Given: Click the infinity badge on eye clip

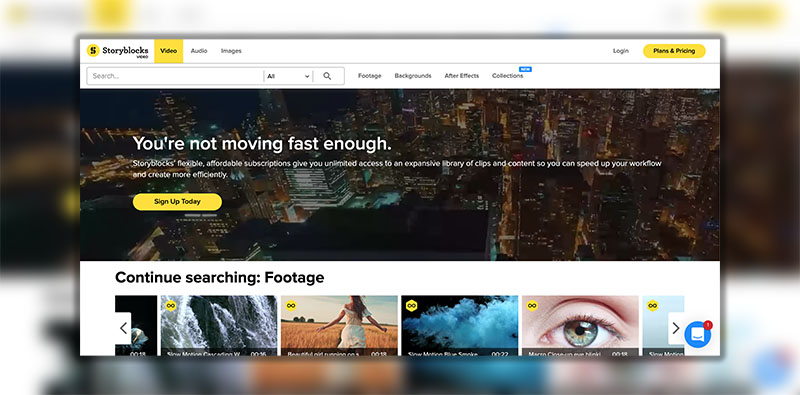Looking at the screenshot, I should point(532,305).
